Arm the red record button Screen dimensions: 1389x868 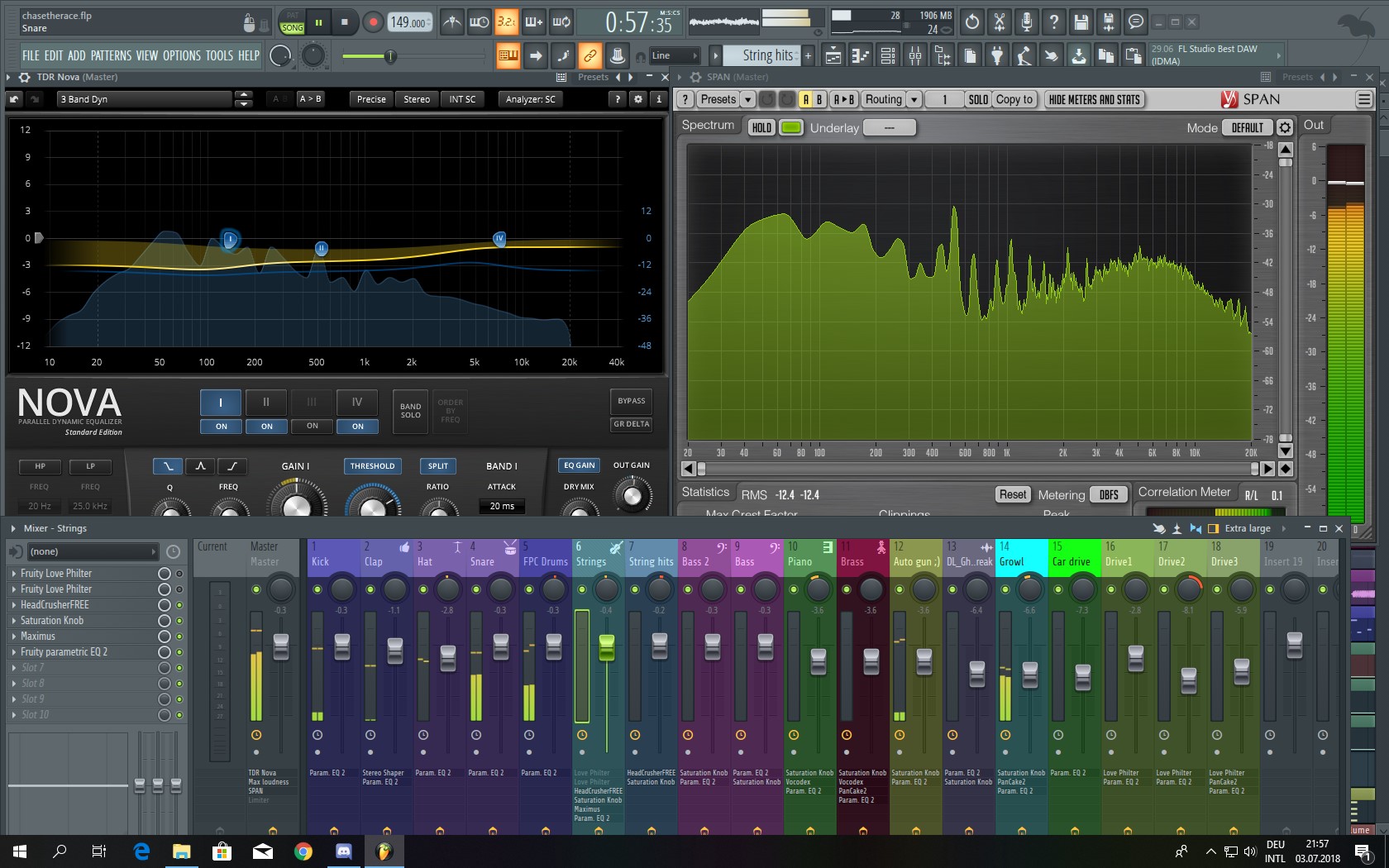tap(373, 22)
